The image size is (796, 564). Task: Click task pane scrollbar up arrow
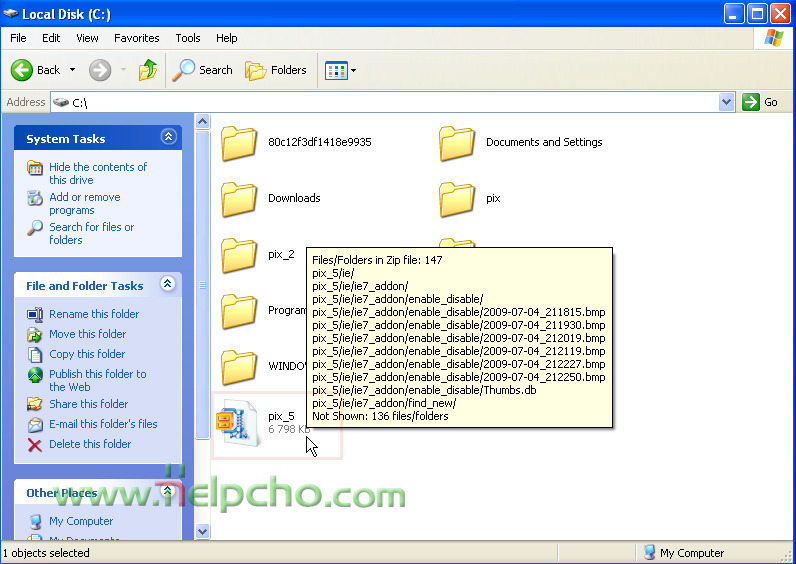click(x=203, y=121)
